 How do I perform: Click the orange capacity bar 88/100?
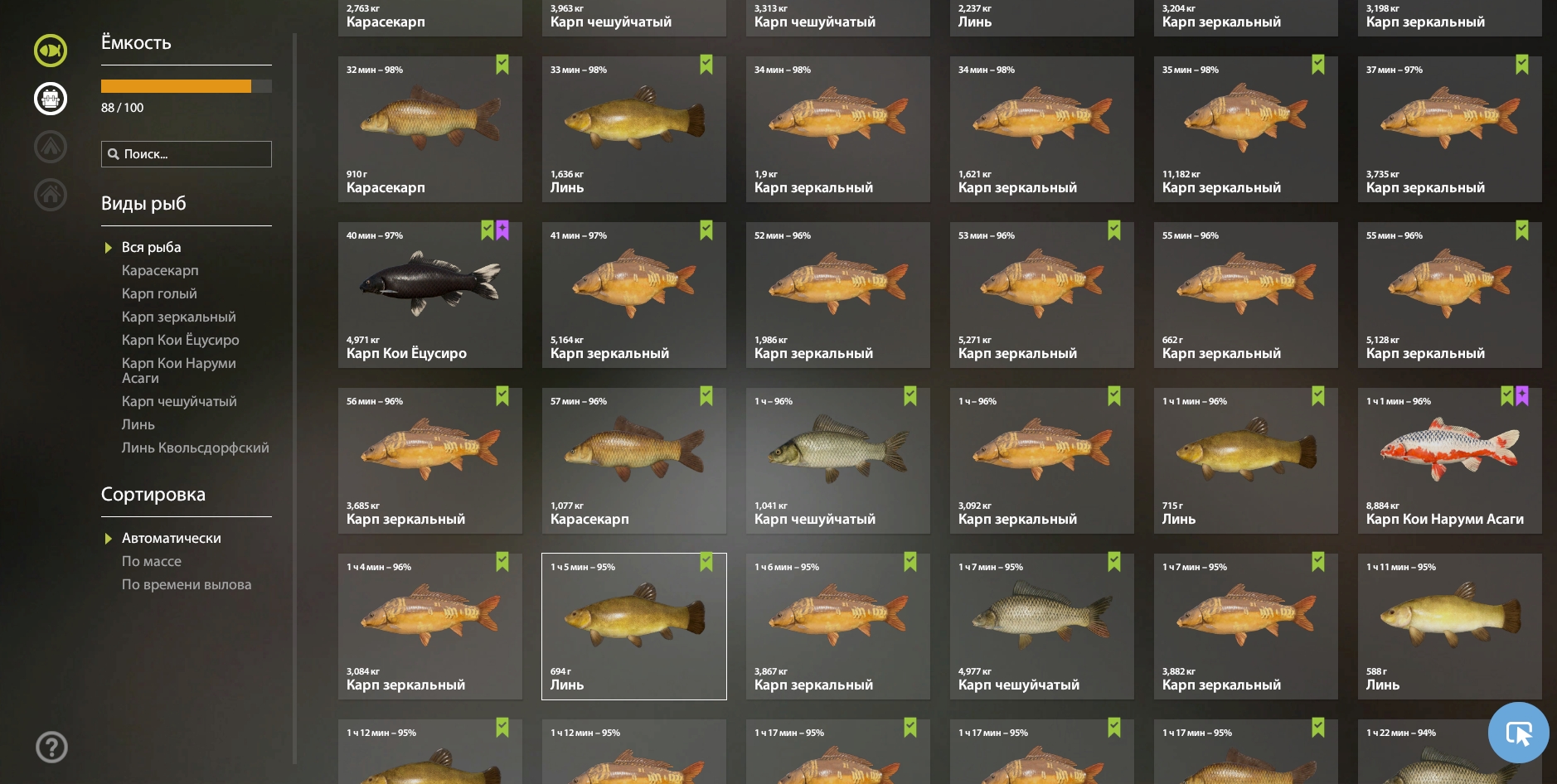tap(187, 86)
